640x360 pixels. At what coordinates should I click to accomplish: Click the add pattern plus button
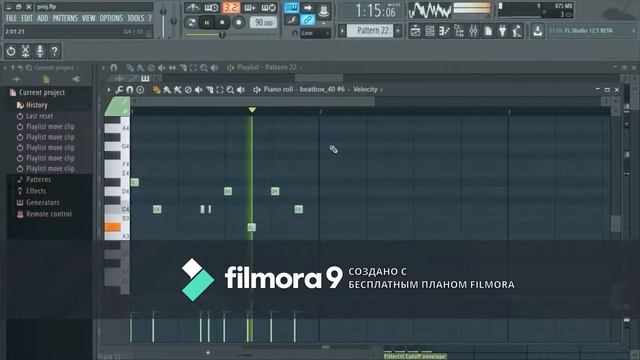[398, 31]
